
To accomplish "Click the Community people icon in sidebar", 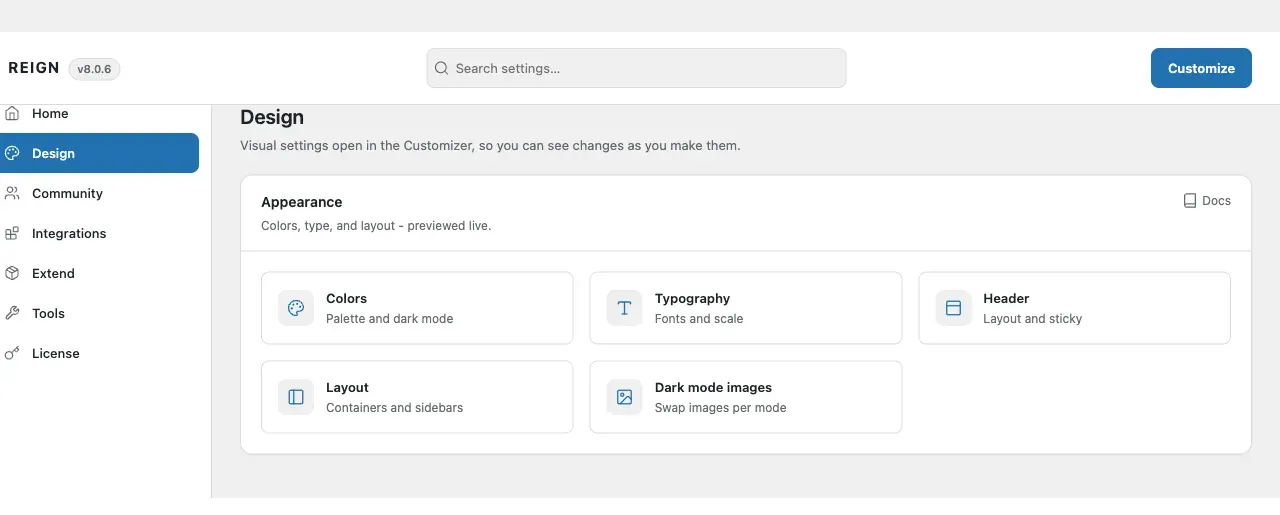I will 12,193.
